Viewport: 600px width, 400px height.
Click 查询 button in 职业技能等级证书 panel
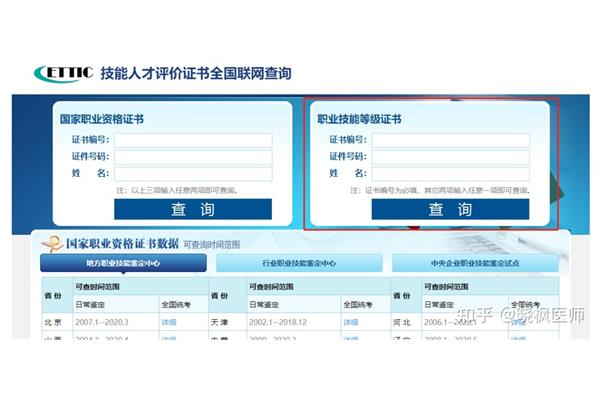point(450,209)
